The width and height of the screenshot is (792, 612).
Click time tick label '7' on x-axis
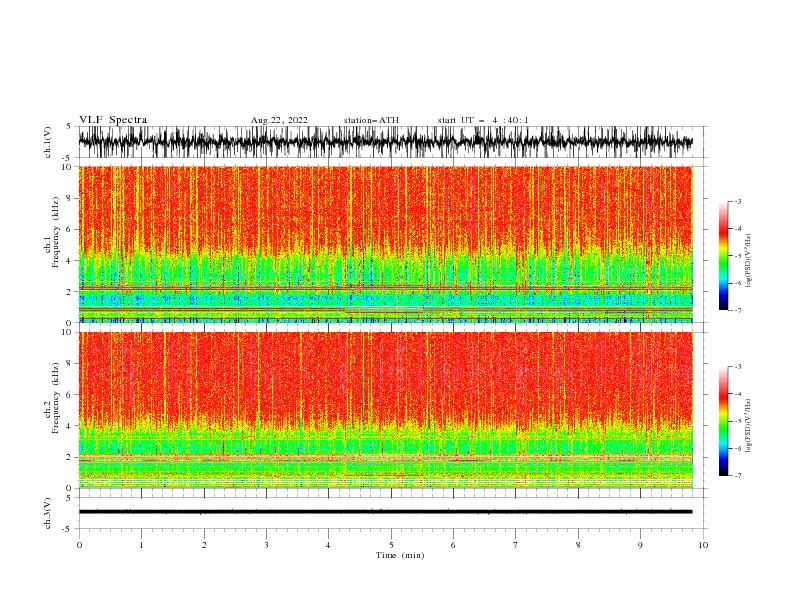(516, 545)
